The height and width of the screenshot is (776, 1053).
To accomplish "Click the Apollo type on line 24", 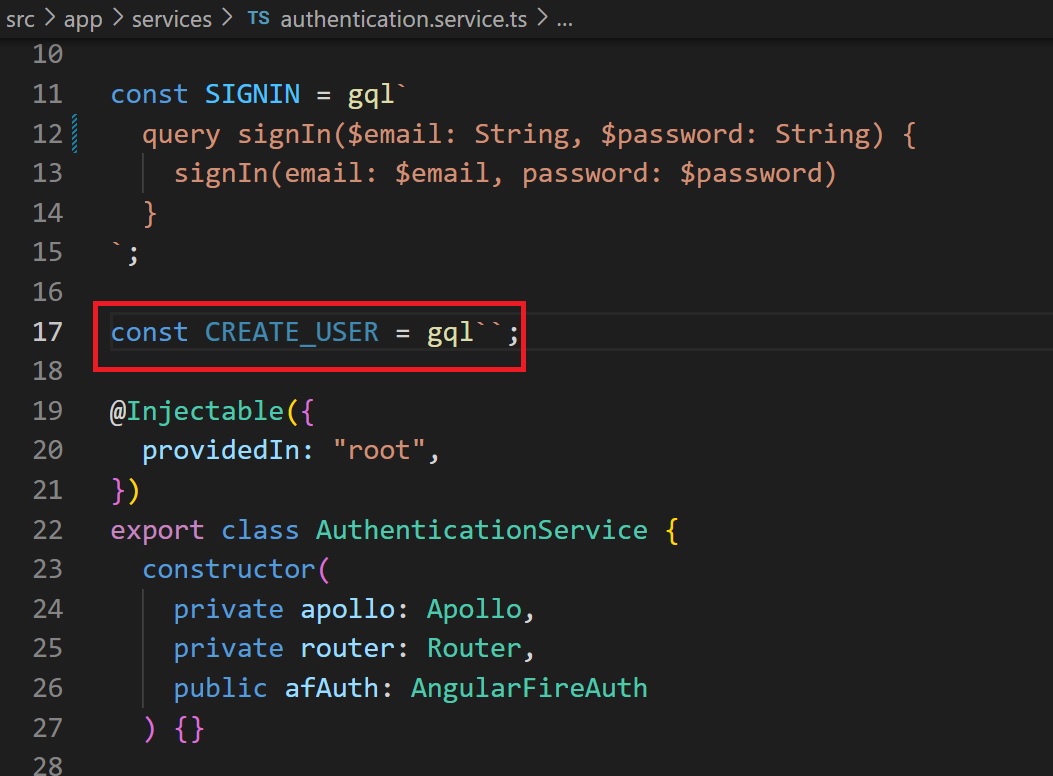I will click(x=474, y=610).
